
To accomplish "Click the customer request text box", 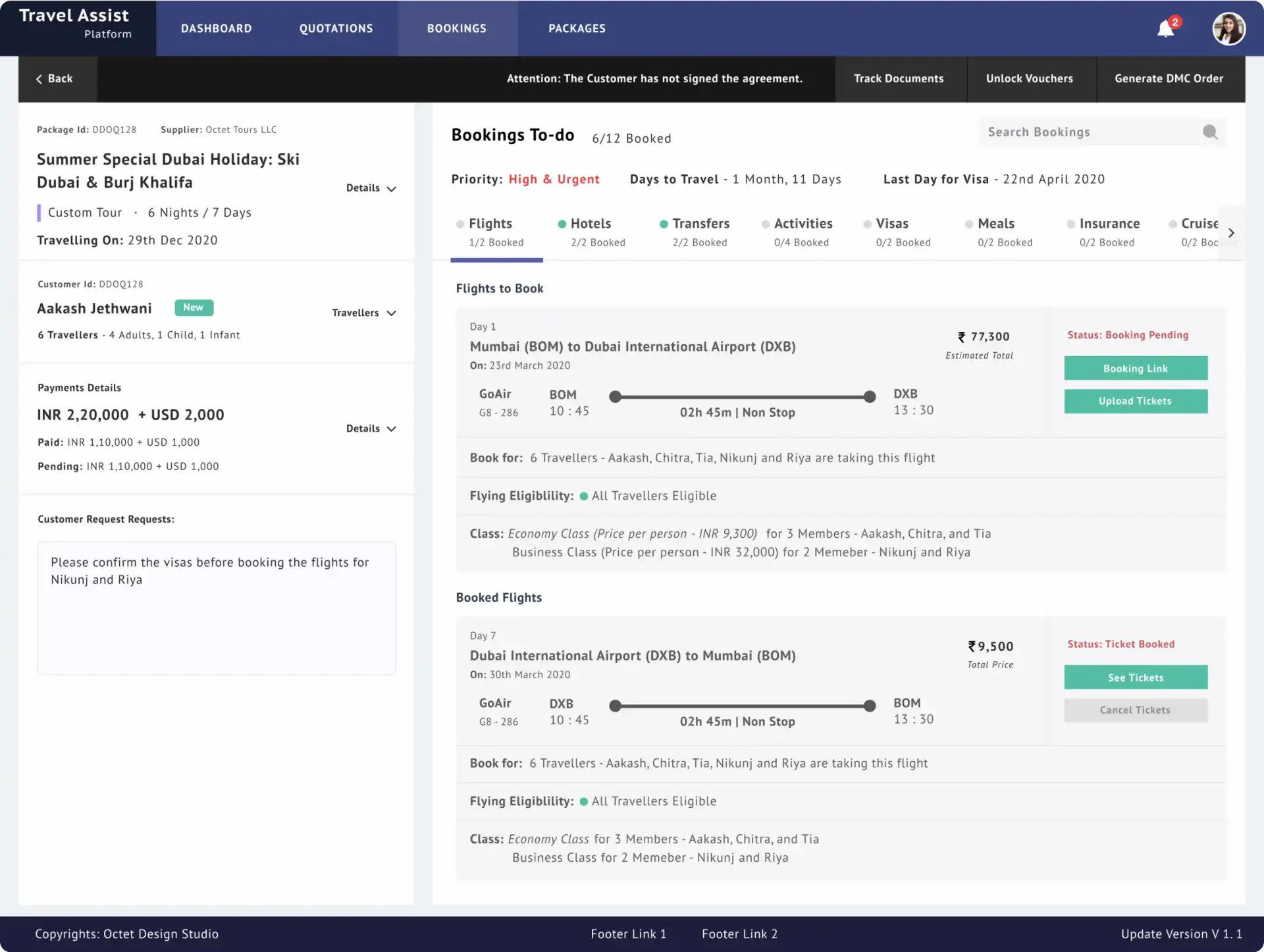I will pos(217,608).
